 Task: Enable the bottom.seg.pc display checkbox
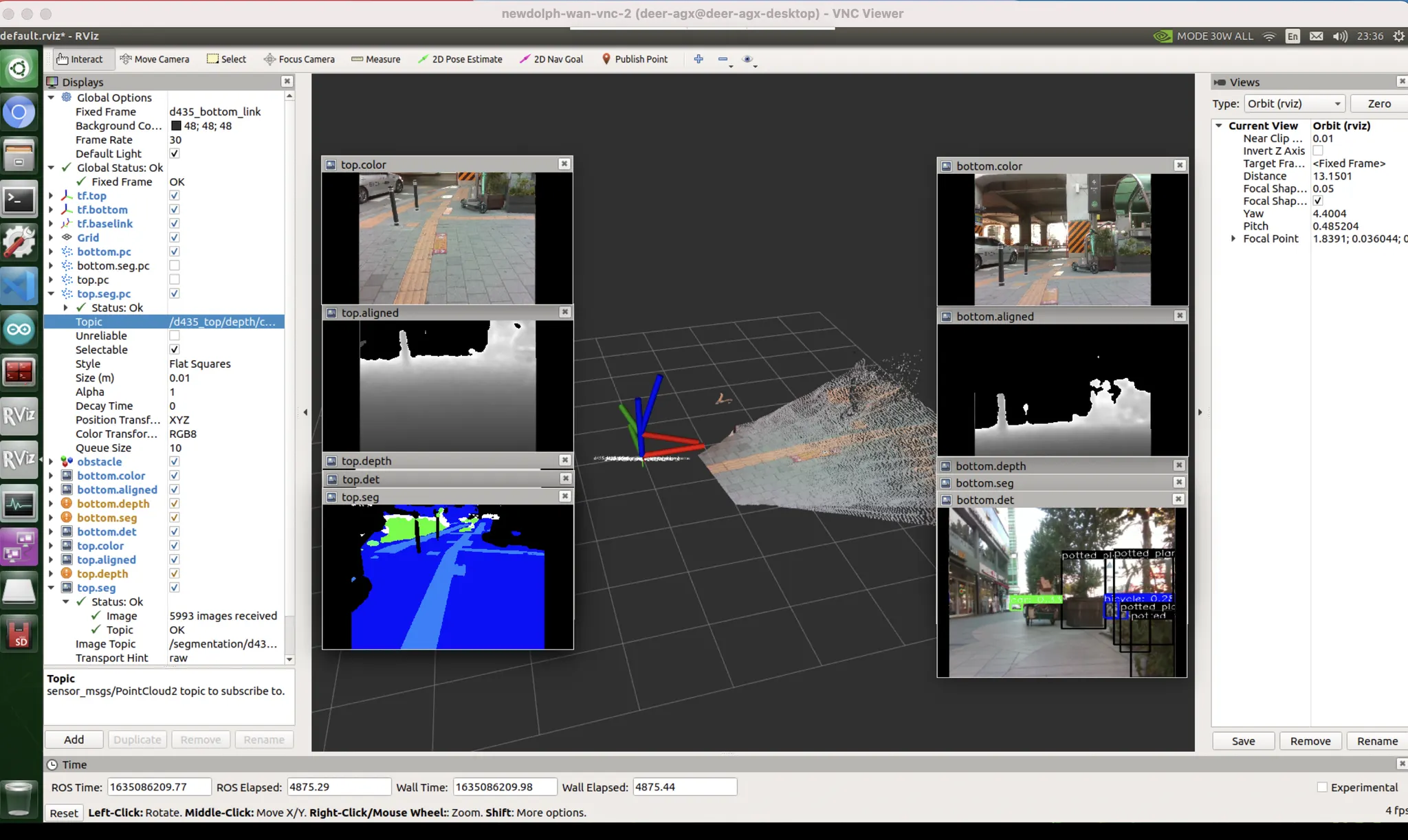(x=175, y=265)
